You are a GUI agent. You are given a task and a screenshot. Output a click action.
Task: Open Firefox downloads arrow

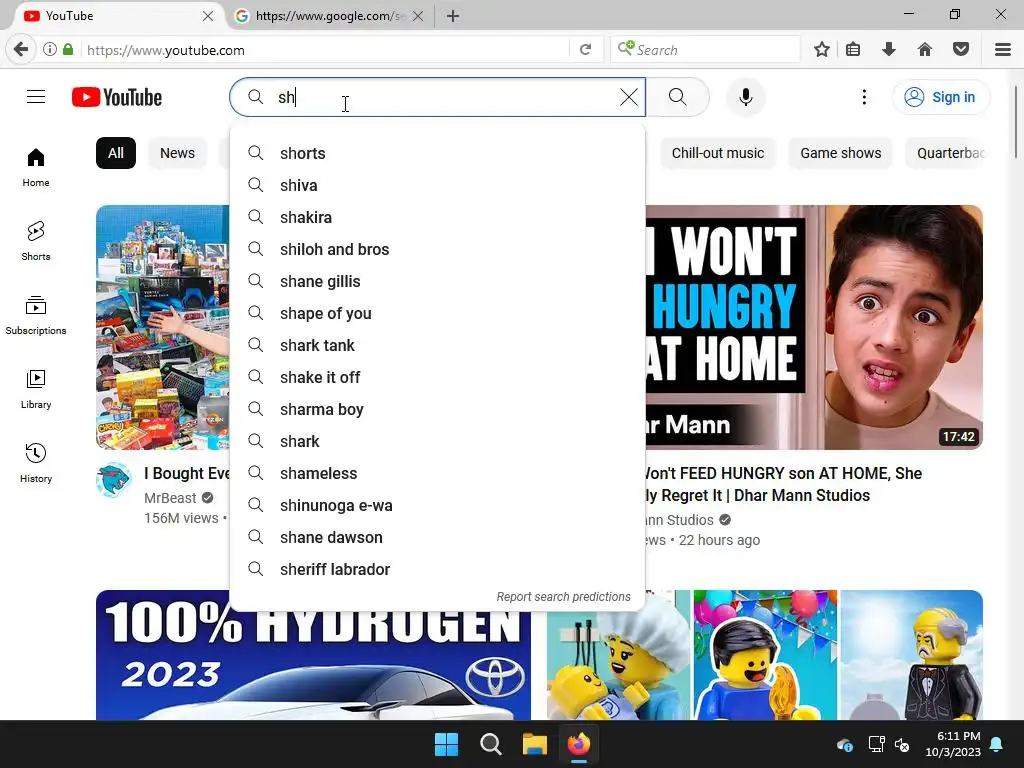coord(889,50)
